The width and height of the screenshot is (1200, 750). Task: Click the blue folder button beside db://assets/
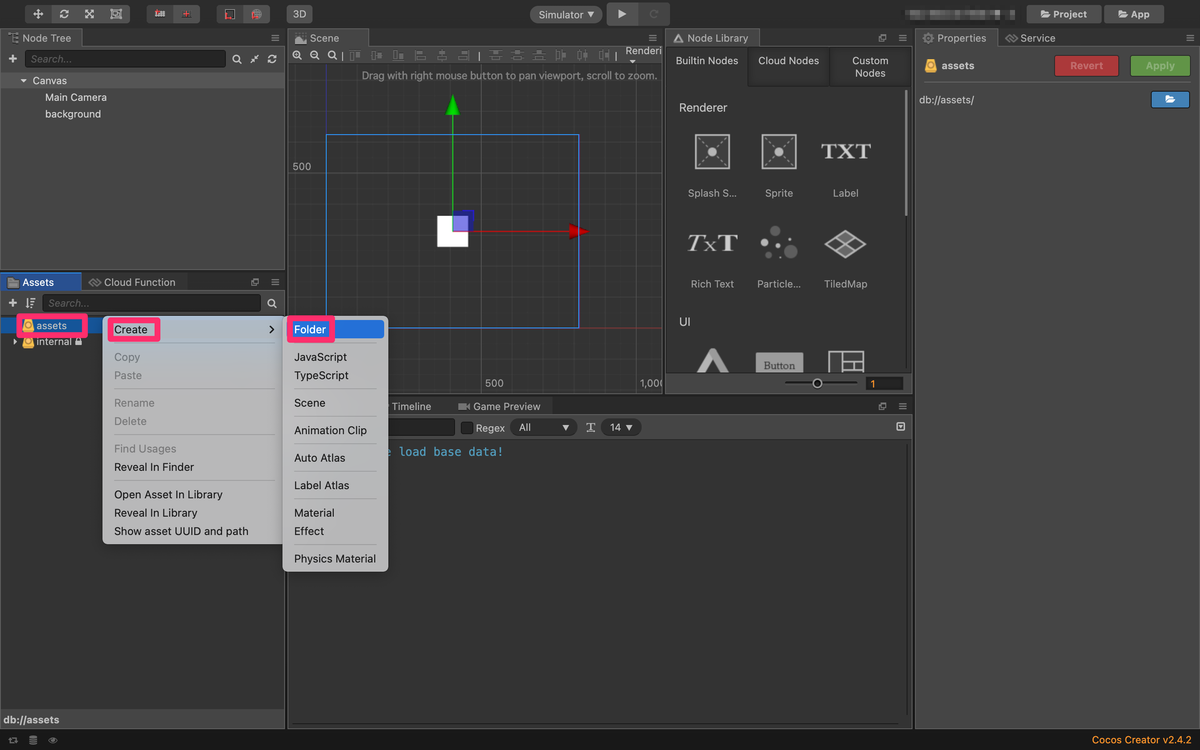click(1171, 99)
